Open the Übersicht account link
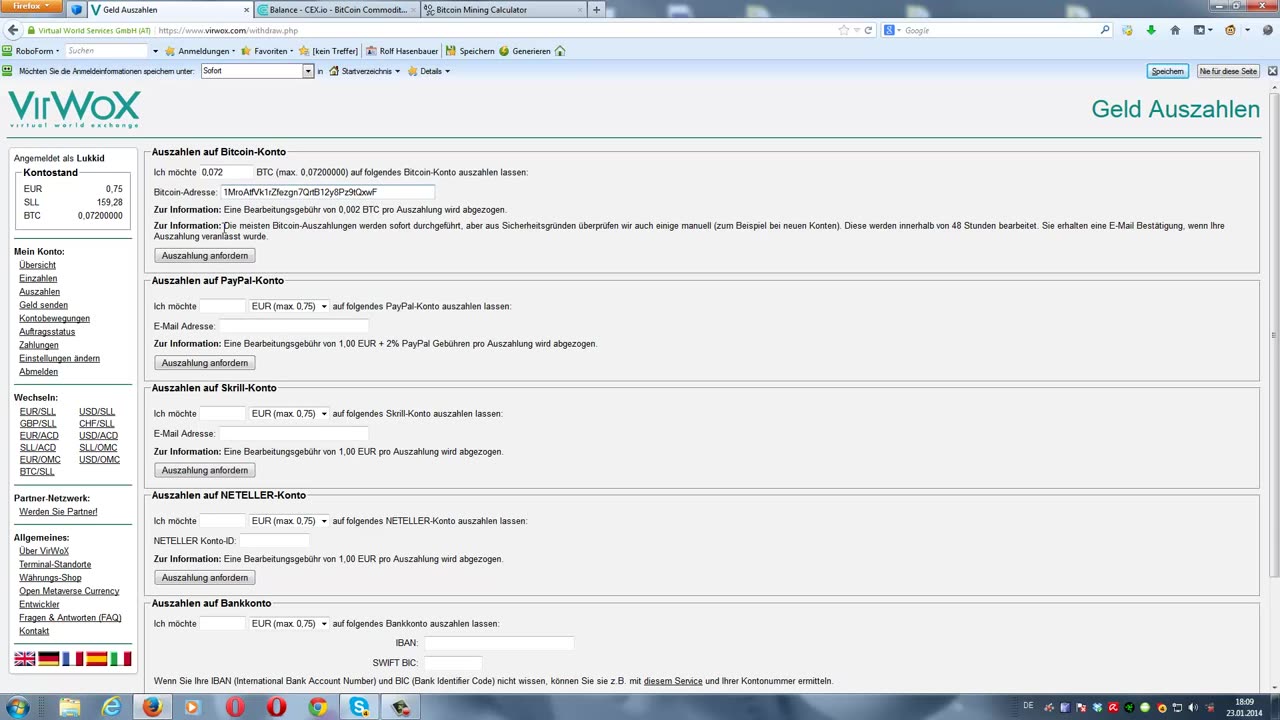 [38, 265]
